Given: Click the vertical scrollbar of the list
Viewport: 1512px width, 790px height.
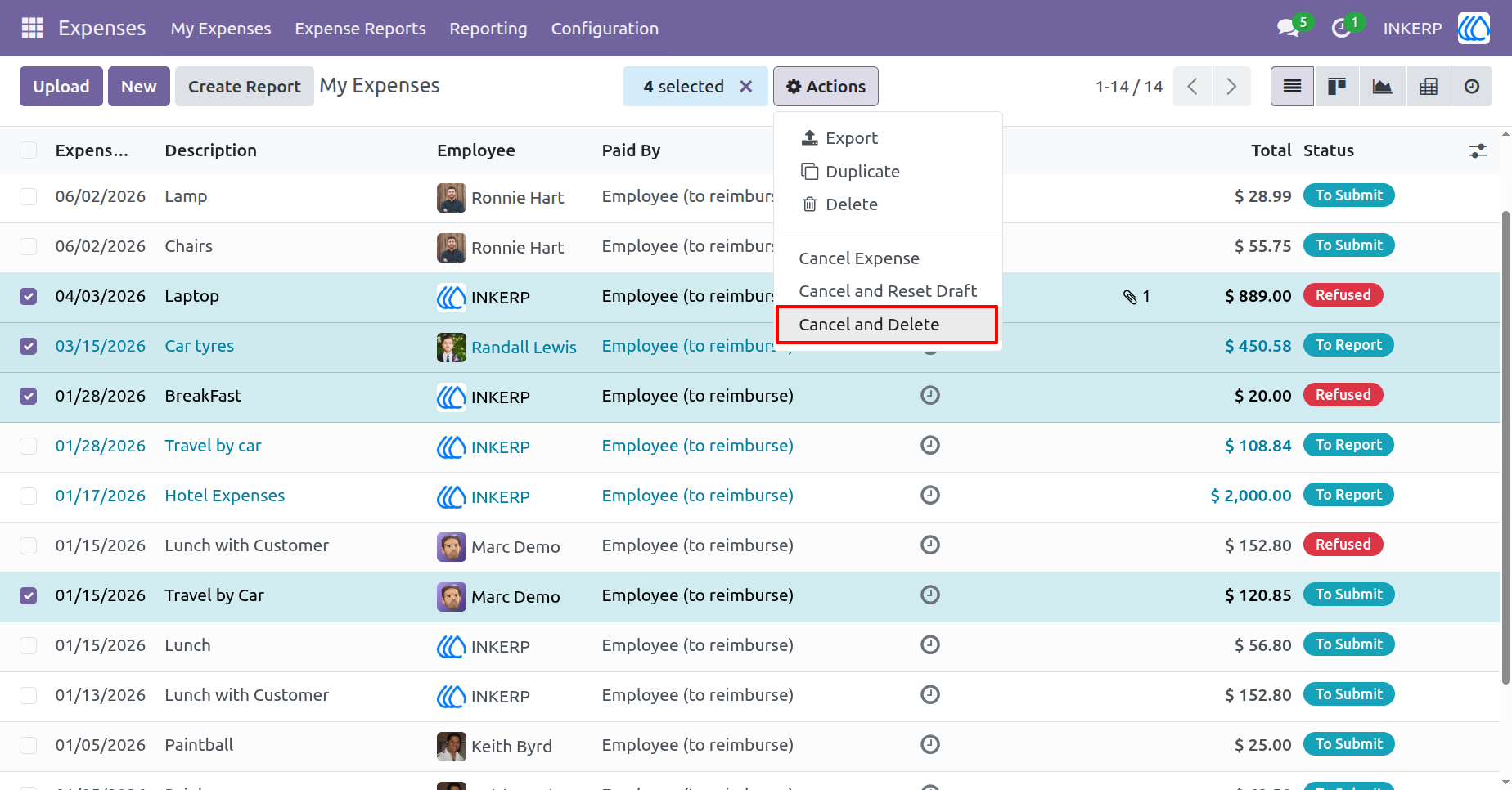Looking at the screenshot, I should pos(1505,448).
